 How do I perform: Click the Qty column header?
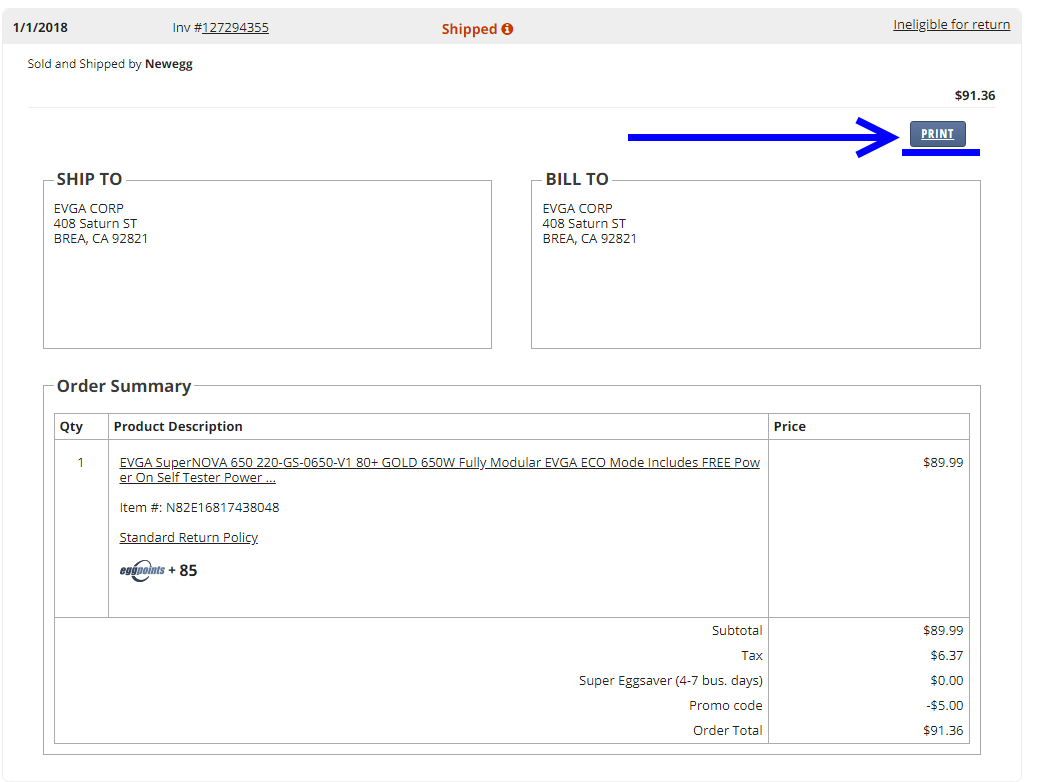[71, 427]
